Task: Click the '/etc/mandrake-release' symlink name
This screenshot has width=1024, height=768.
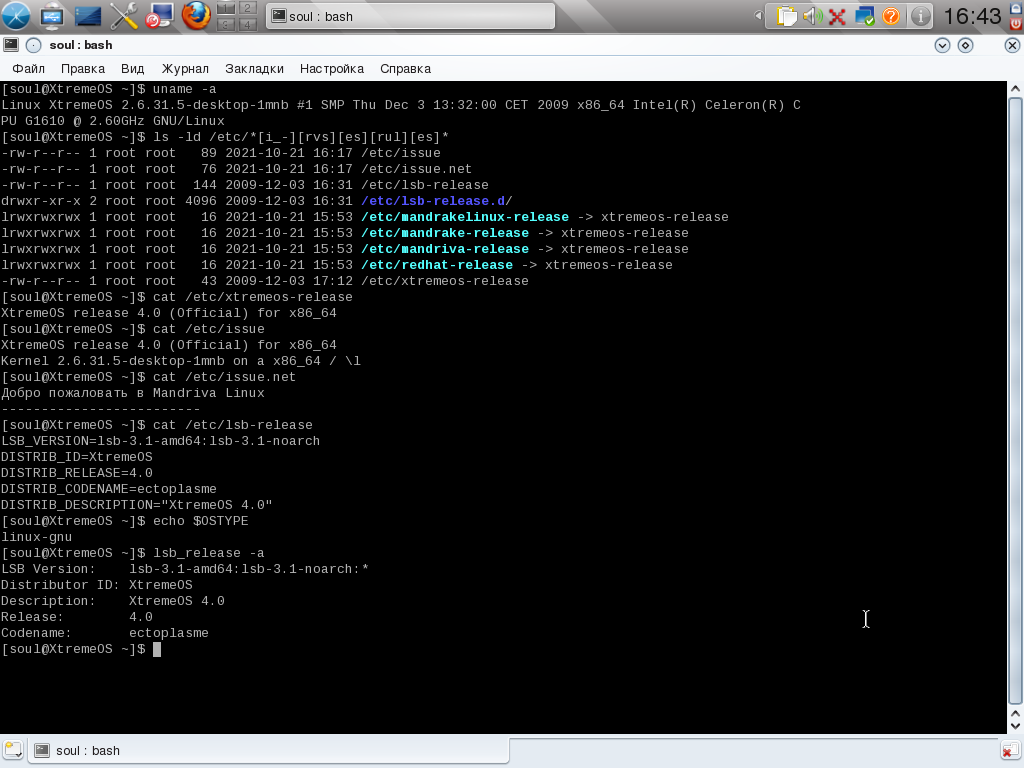Action: pyautogui.click(x=445, y=233)
